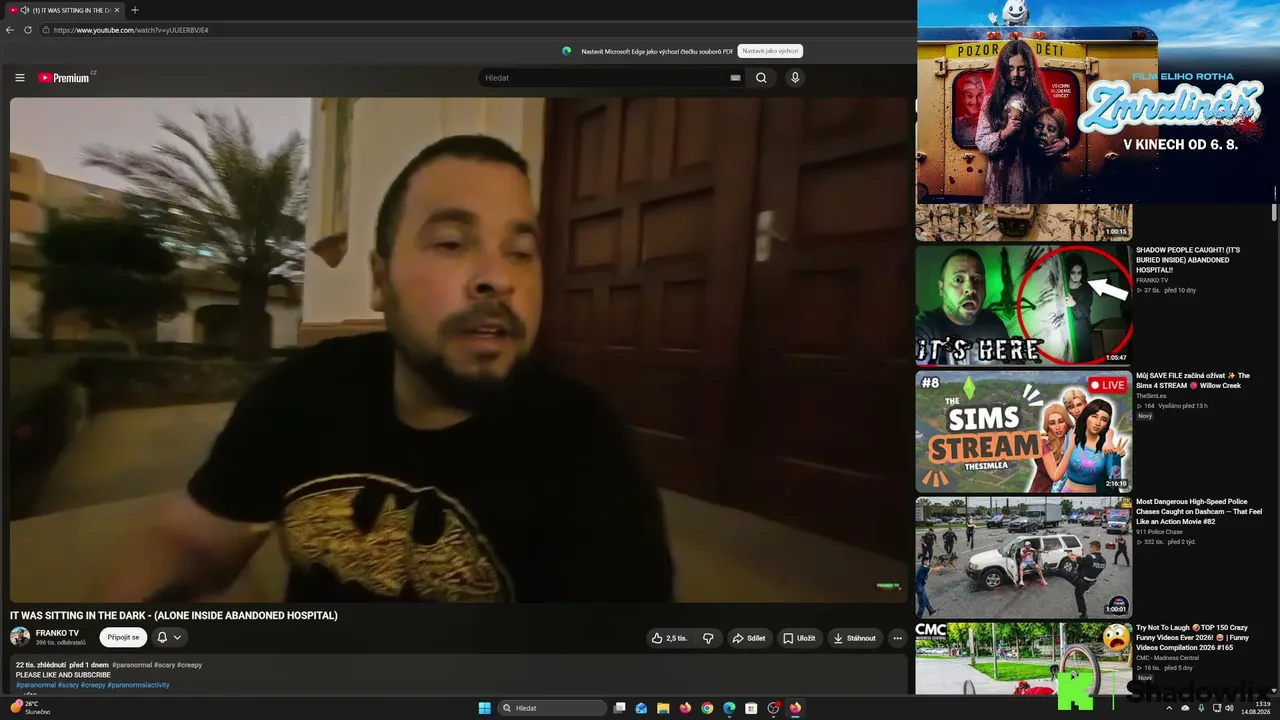Open FRANKO TV channel name link
1280x720 pixels.
[57, 633]
